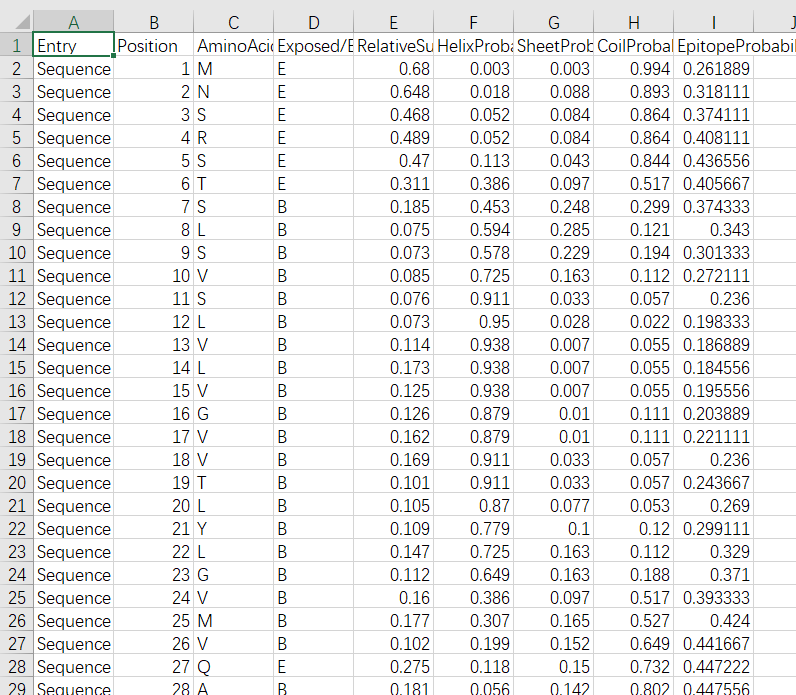The height and width of the screenshot is (695, 796).
Task: Click the 'CoilProbal' header cell
Action: 634,46
